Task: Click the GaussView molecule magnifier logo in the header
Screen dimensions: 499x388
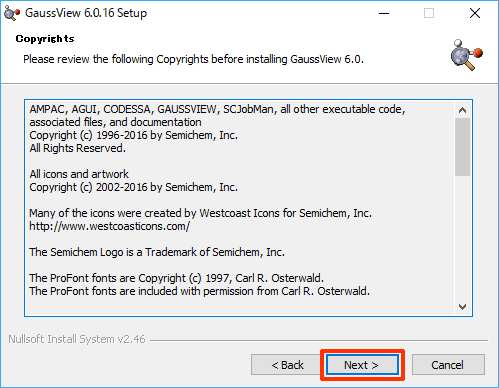Action: click(466, 55)
